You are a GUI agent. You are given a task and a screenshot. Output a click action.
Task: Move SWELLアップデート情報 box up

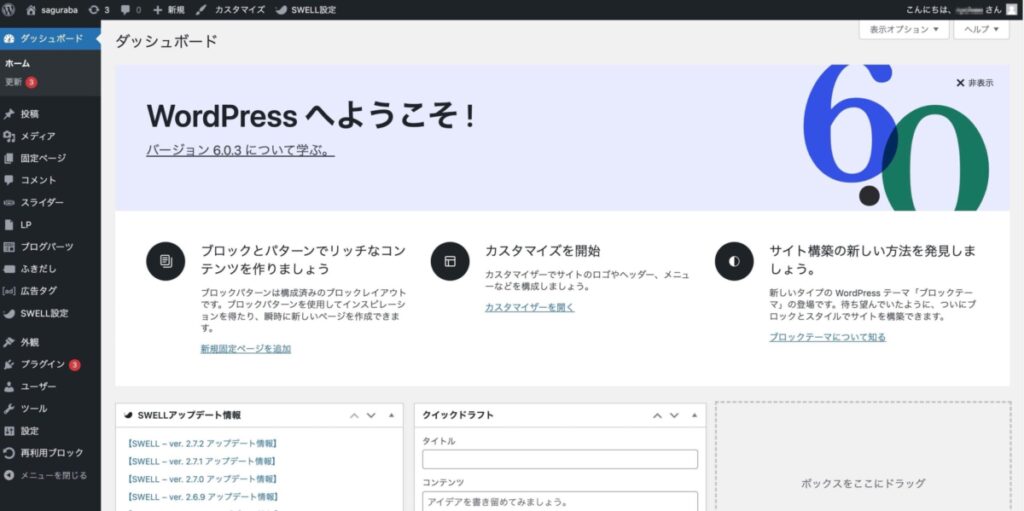(x=354, y=416)
